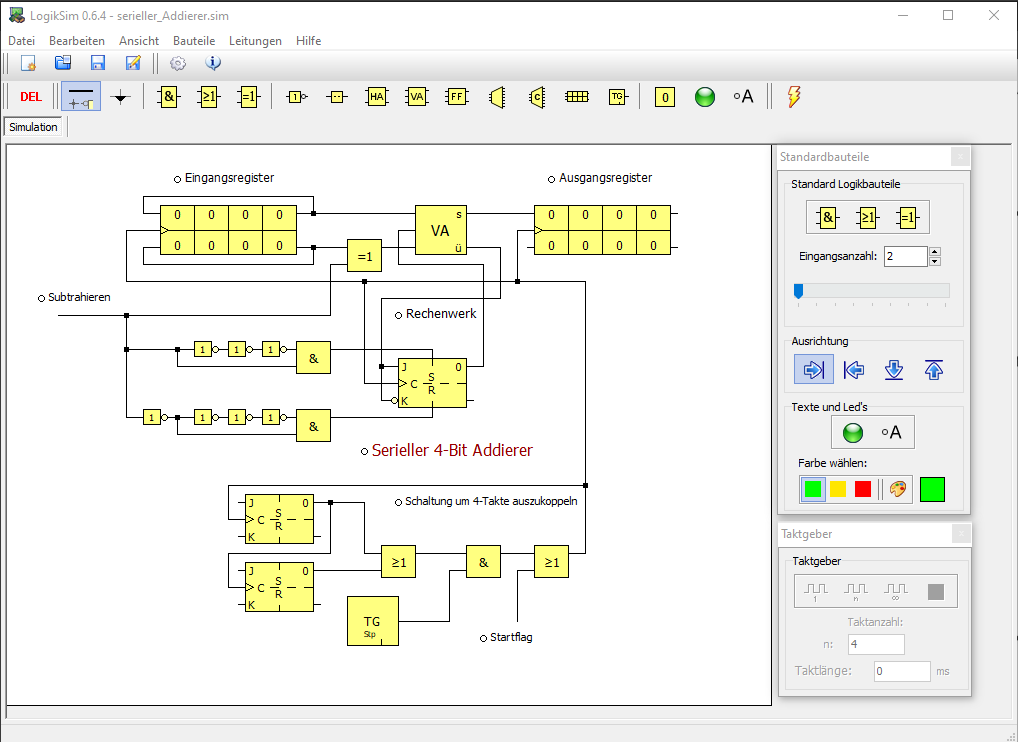Image resolution: width=1018 pixels, height=742 pixels.
Task: Select the flip-flop FF toolbar component
Action: (457, 97)
